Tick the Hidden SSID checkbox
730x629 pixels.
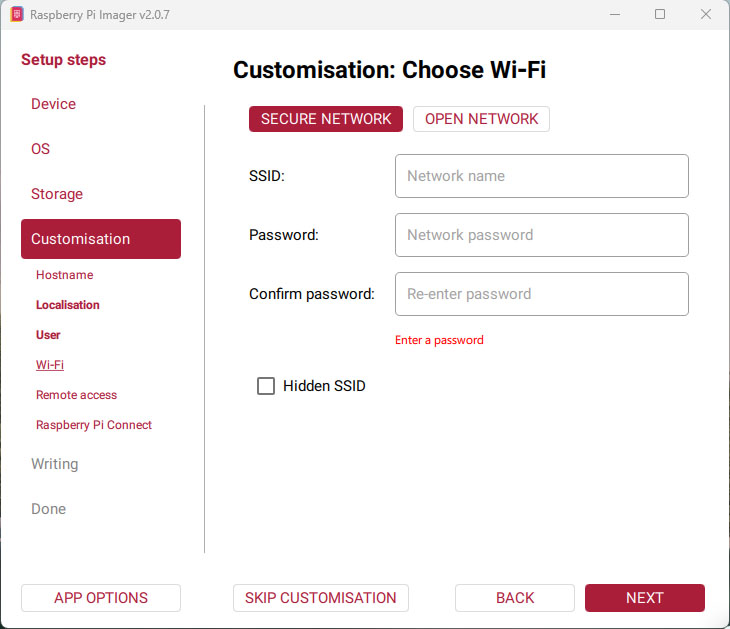(266, 386)
